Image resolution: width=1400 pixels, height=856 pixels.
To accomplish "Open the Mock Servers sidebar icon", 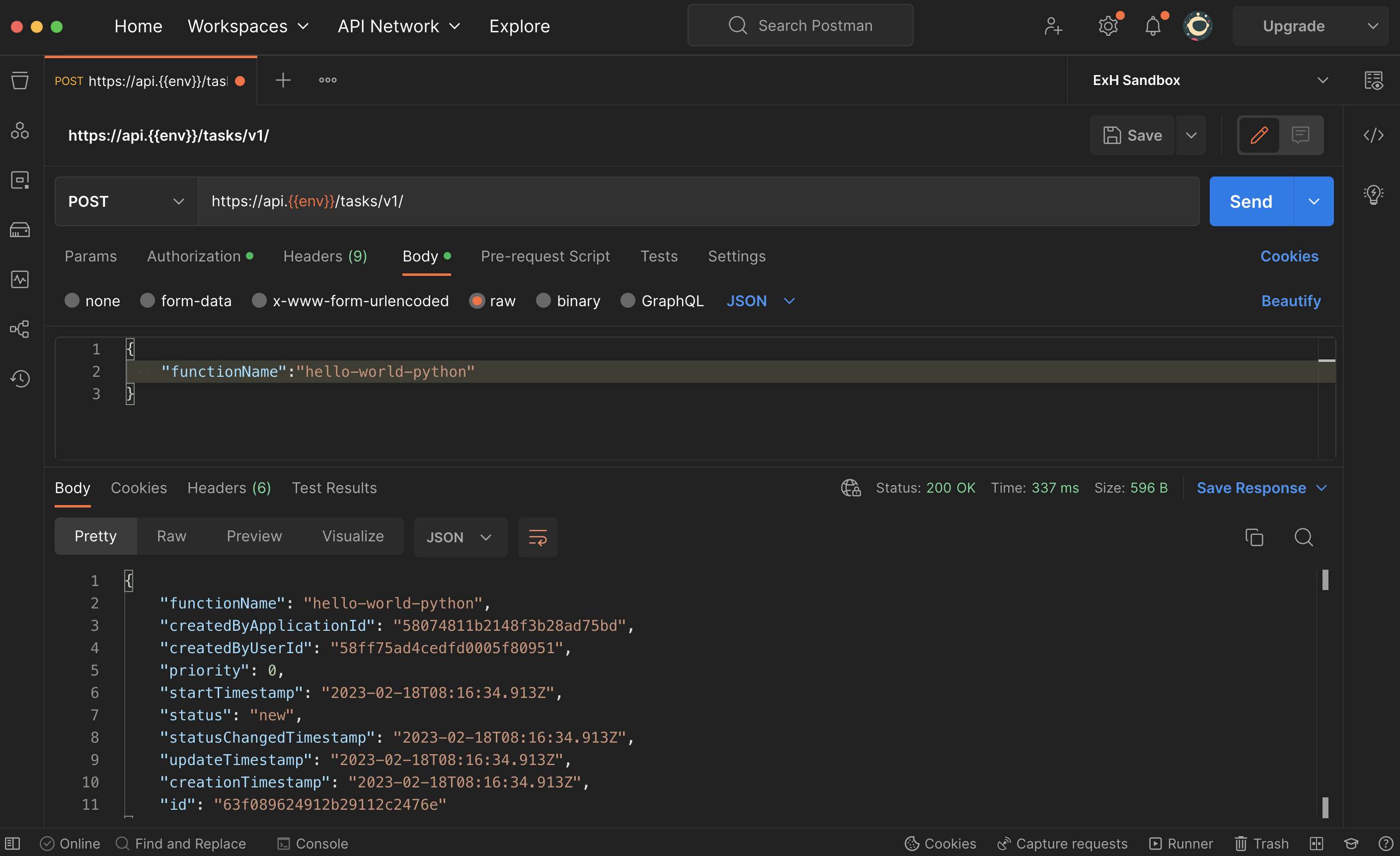I will pos(20,230).
